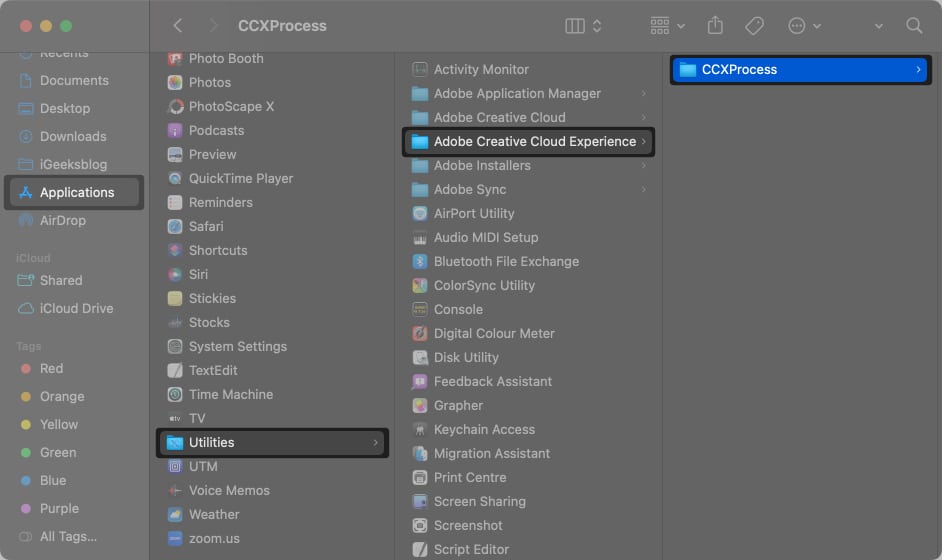Image resolution: width=942 pixels, height=560 pixels.
Task: Click the Digital Colour Meter icon
Action: click(x=420, y=333)
